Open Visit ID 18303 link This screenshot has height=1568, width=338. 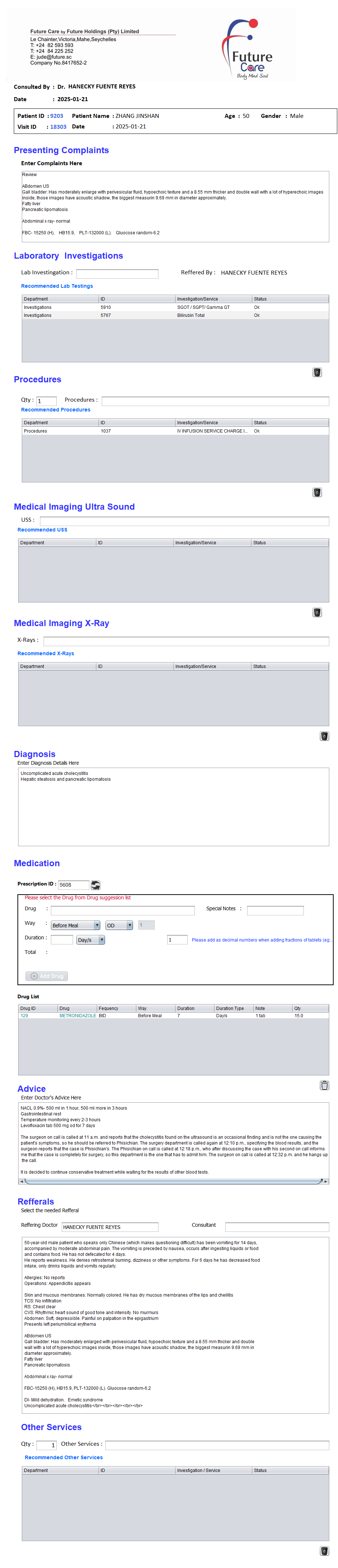coord(59,127)
